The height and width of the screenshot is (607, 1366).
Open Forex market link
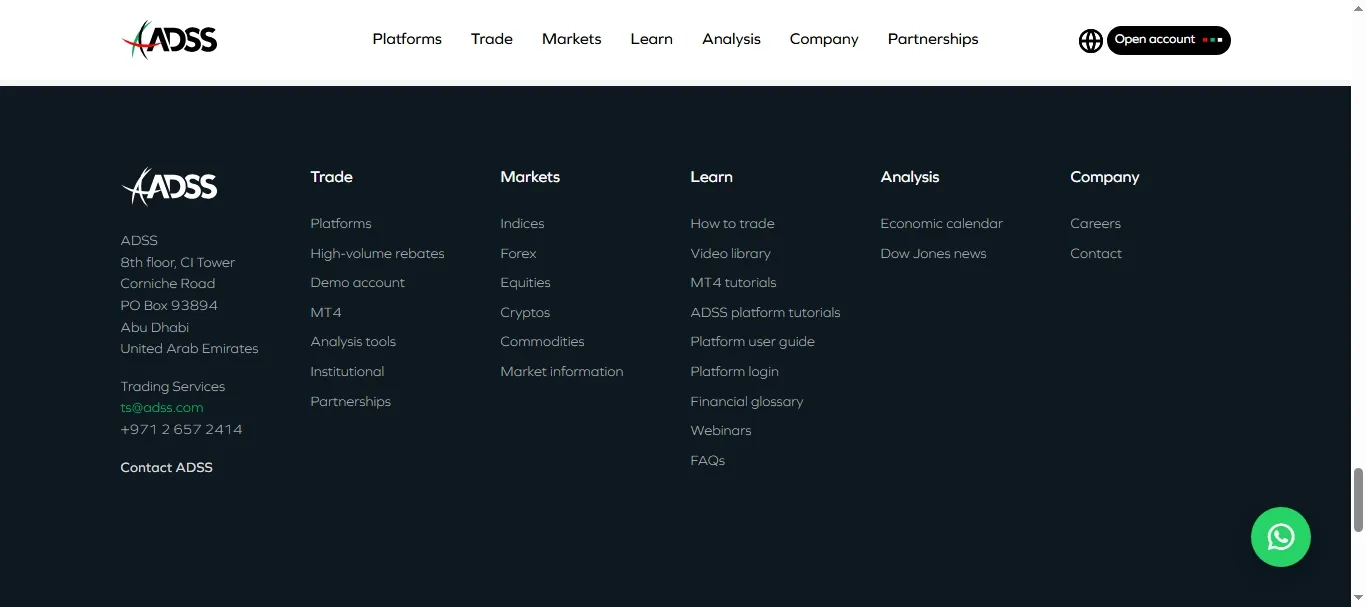click(x=518, y=253)
